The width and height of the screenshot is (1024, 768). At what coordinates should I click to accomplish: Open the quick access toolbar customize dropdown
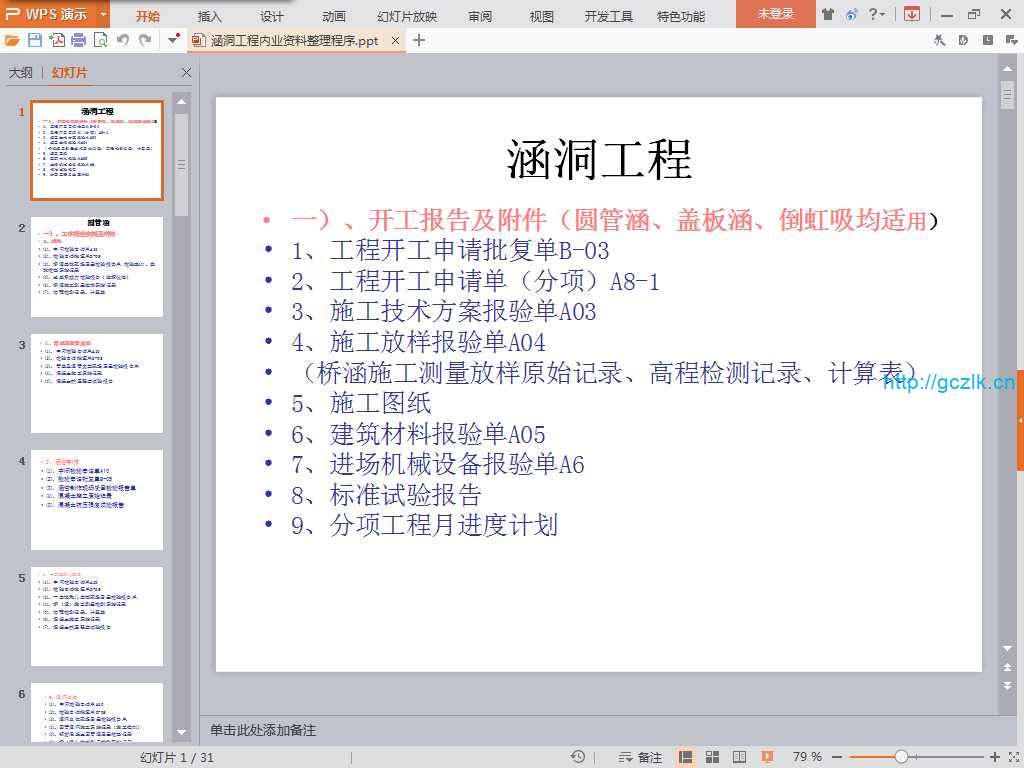(x=173, y=40)
